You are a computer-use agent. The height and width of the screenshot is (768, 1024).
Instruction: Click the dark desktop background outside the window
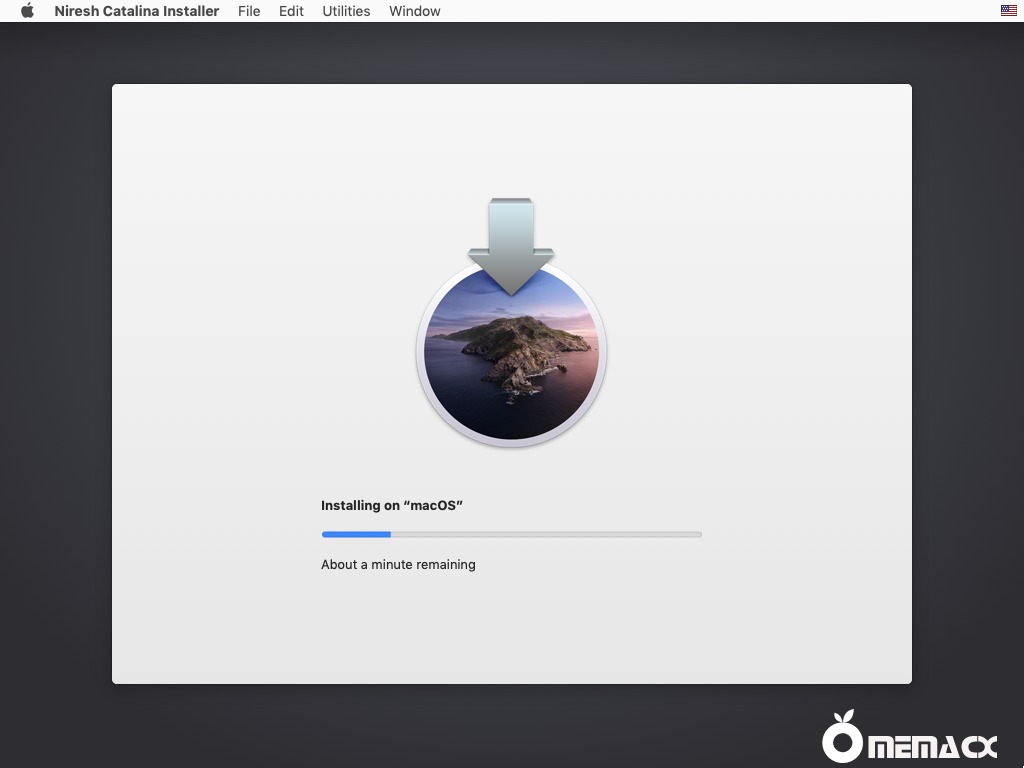(x=55, y=400)
